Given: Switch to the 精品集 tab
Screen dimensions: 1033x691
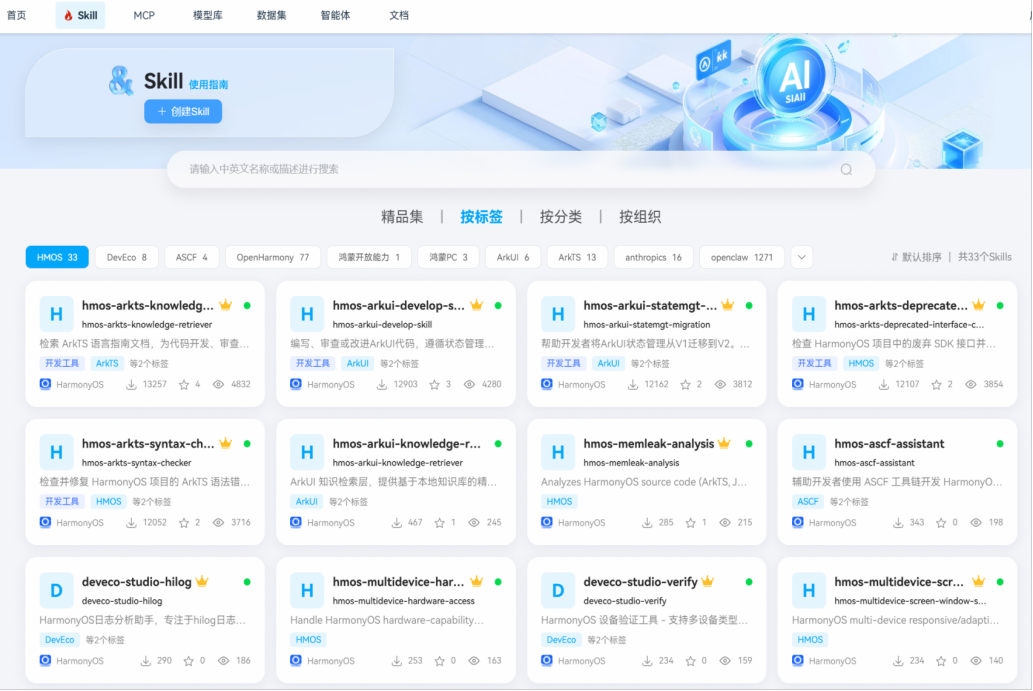Looking at the screenshot, I should (x=402, y=217).
